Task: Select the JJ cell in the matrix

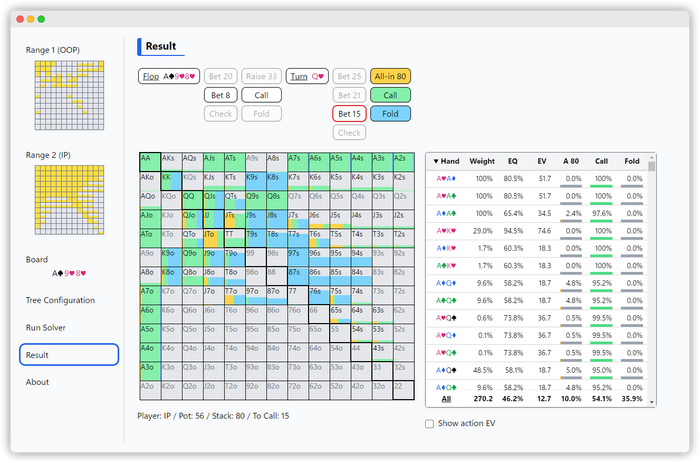Action: click(213, 219)
